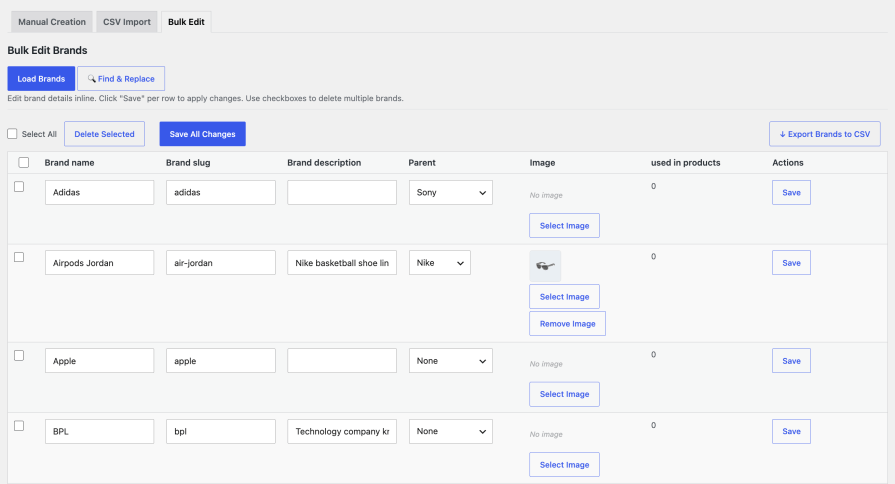Click Save All Changes
895x484 pixels.
[x=203, y=134]
